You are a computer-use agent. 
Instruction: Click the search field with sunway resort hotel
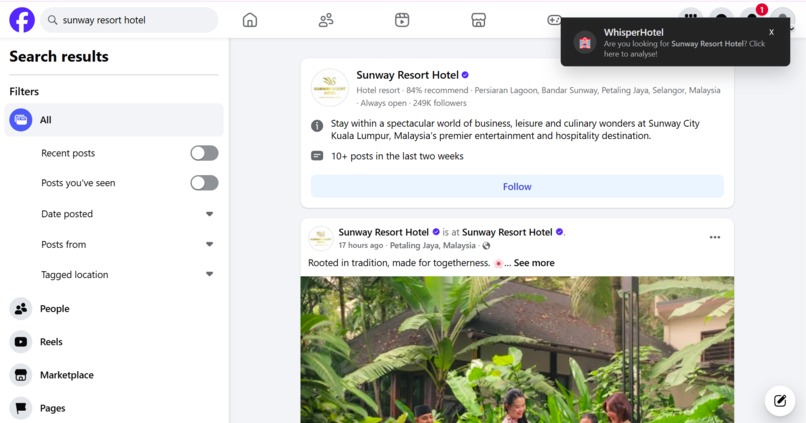pyautogui.click(x=129, y=20)
